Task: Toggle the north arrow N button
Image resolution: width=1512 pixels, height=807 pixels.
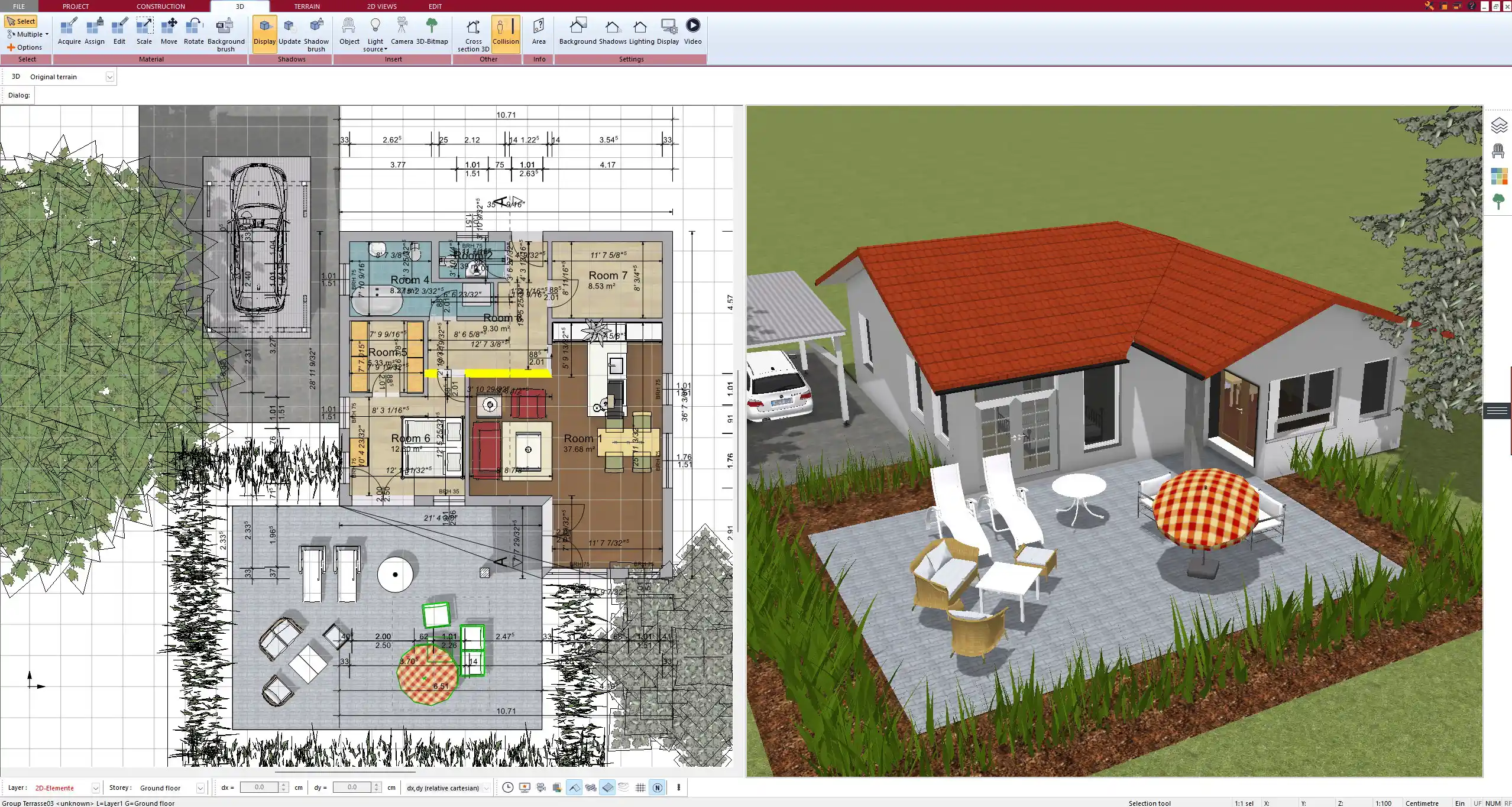Action: (x=657, y=787)
